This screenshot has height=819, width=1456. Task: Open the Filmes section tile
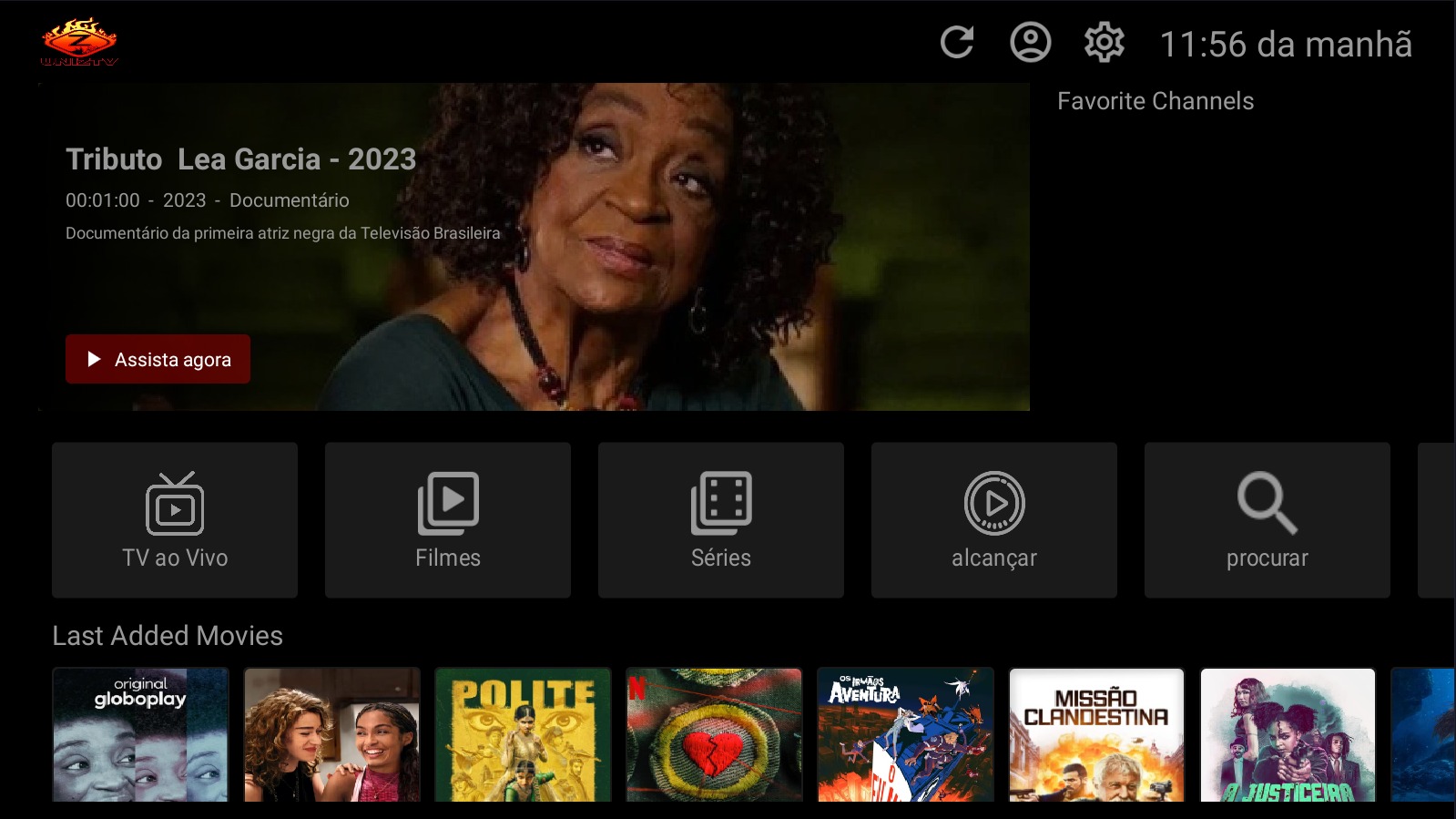(448, 520)
